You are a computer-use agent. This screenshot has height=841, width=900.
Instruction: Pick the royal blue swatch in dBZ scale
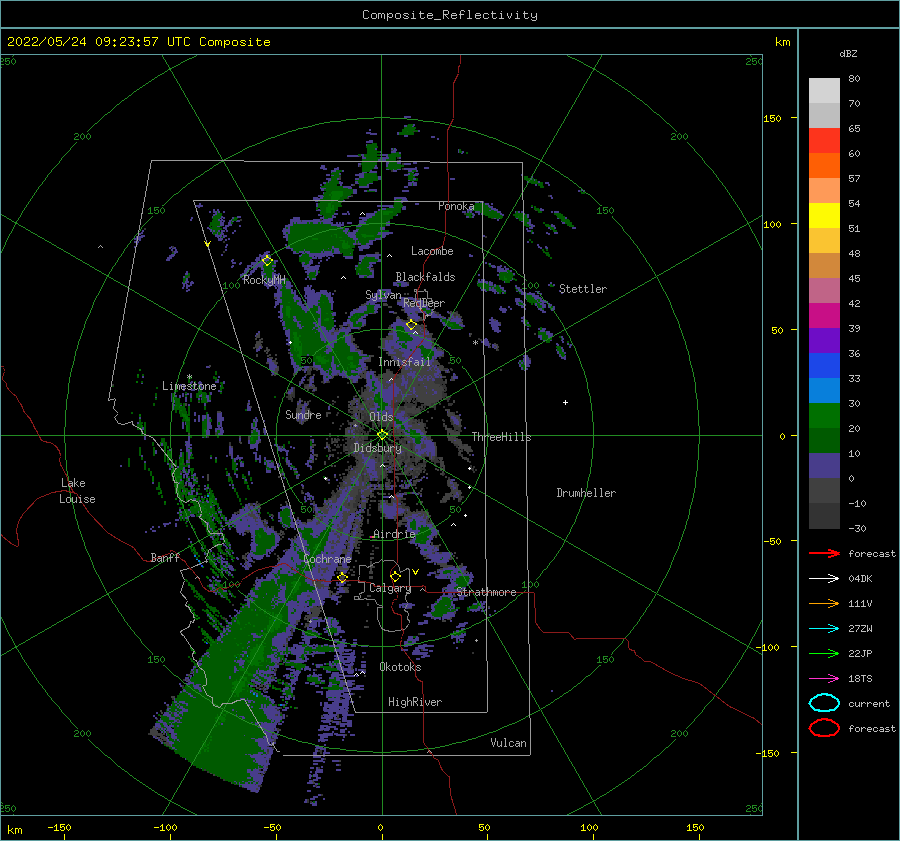[824, 365]
